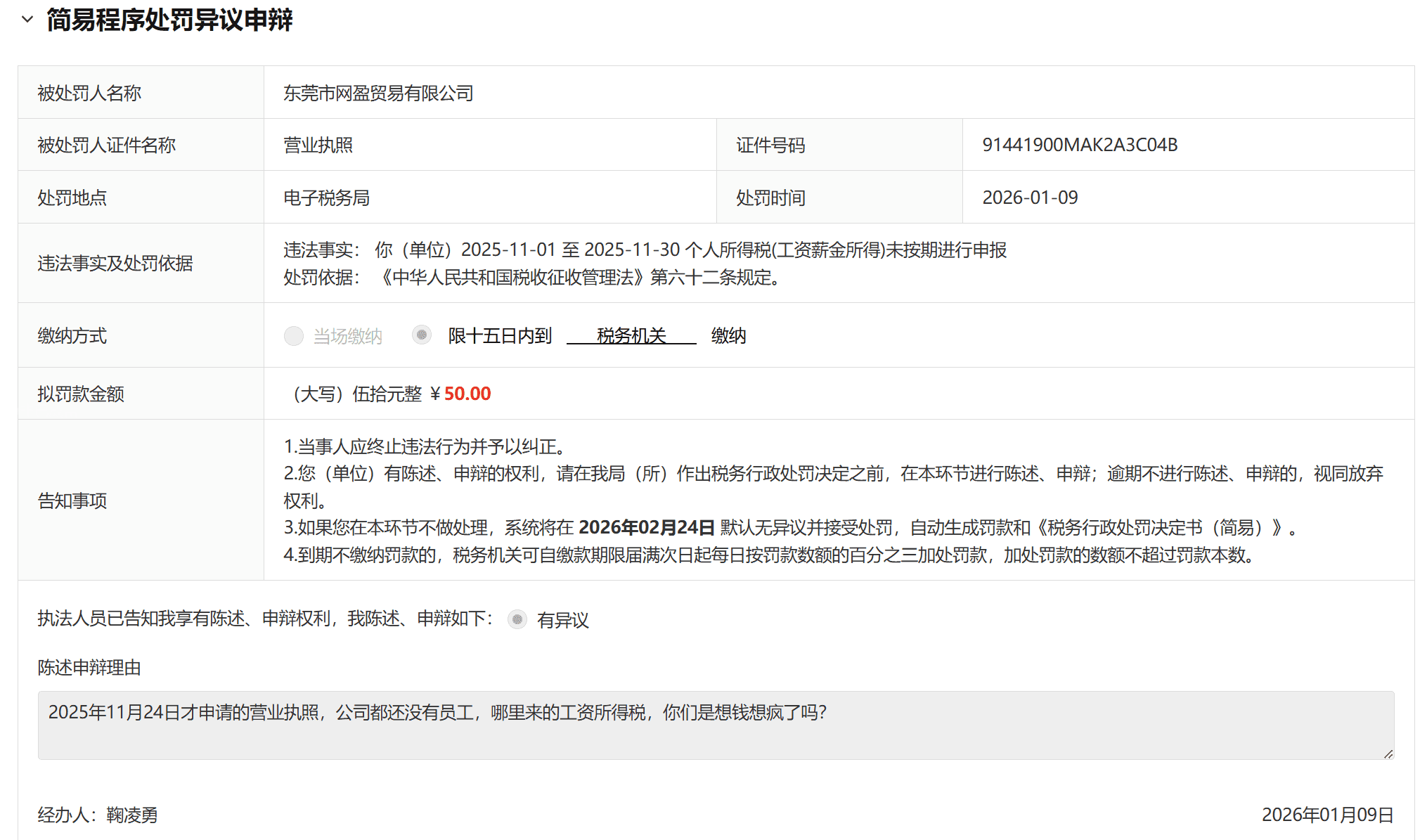Select the 有异议 radio button
Image resolution: width=1420 pixels, height=840 pixels.
(x=517, y=619)
